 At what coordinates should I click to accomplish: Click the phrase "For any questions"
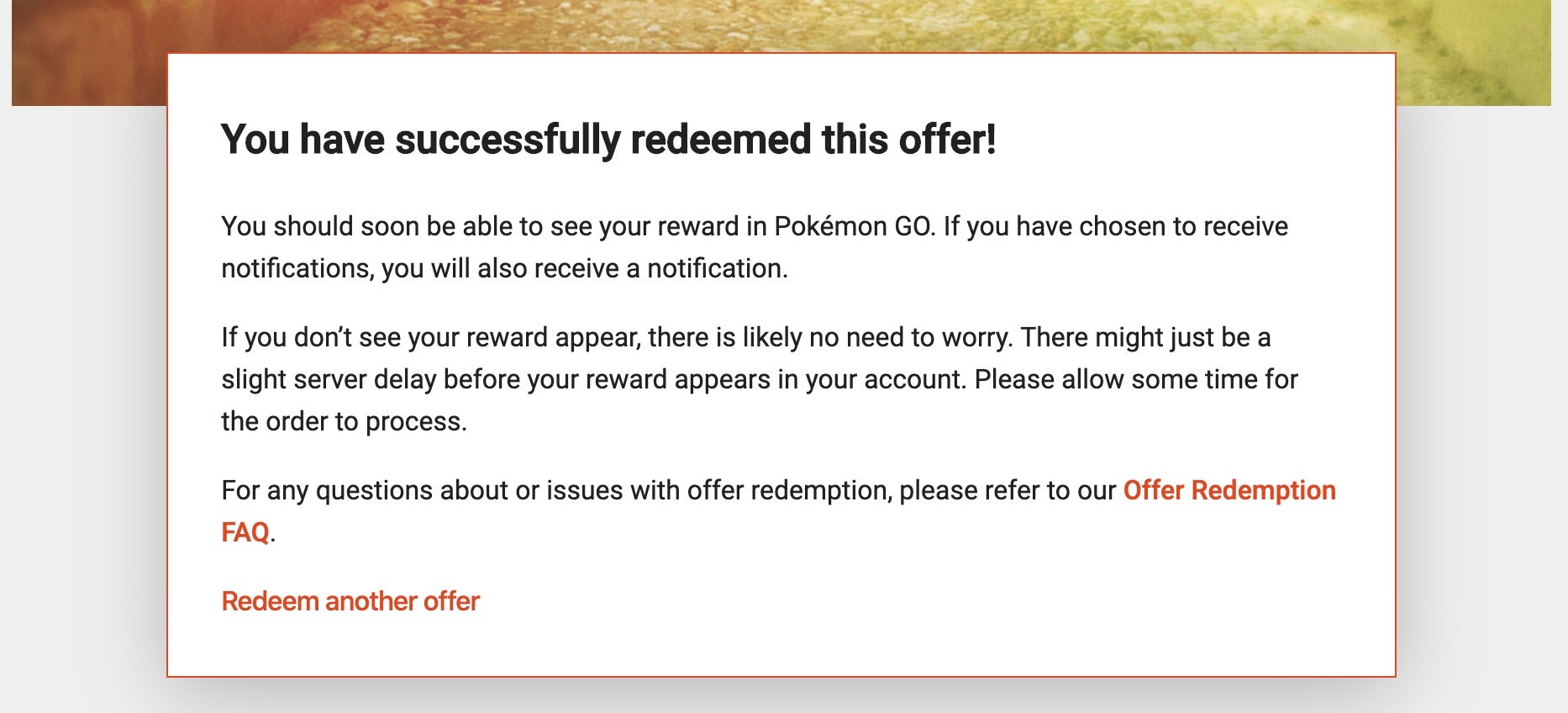(326, 490)
